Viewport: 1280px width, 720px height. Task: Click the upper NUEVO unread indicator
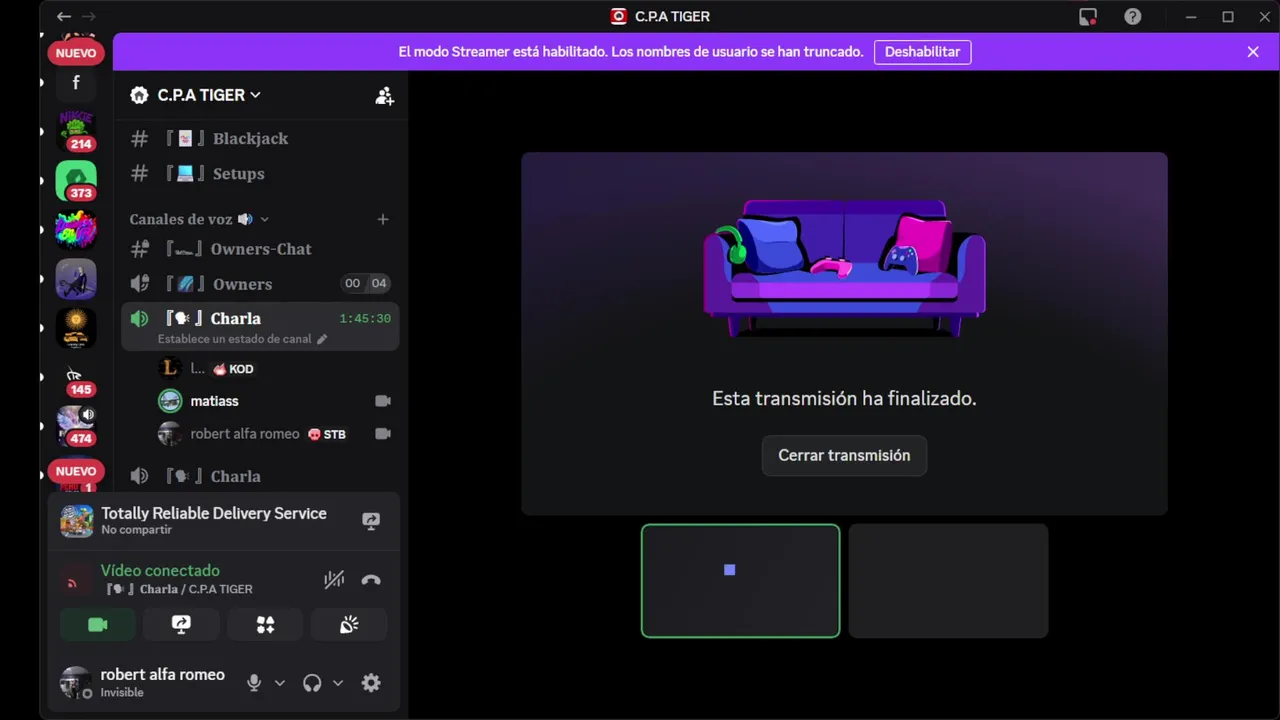tap(76, 53)
